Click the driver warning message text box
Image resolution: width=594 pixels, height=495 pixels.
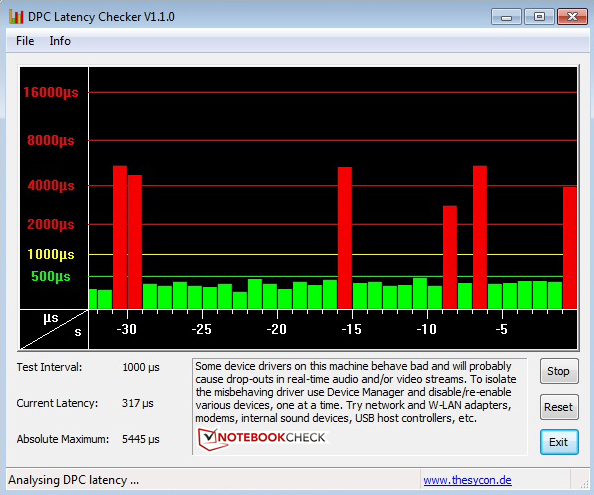[x=360, y=406]
